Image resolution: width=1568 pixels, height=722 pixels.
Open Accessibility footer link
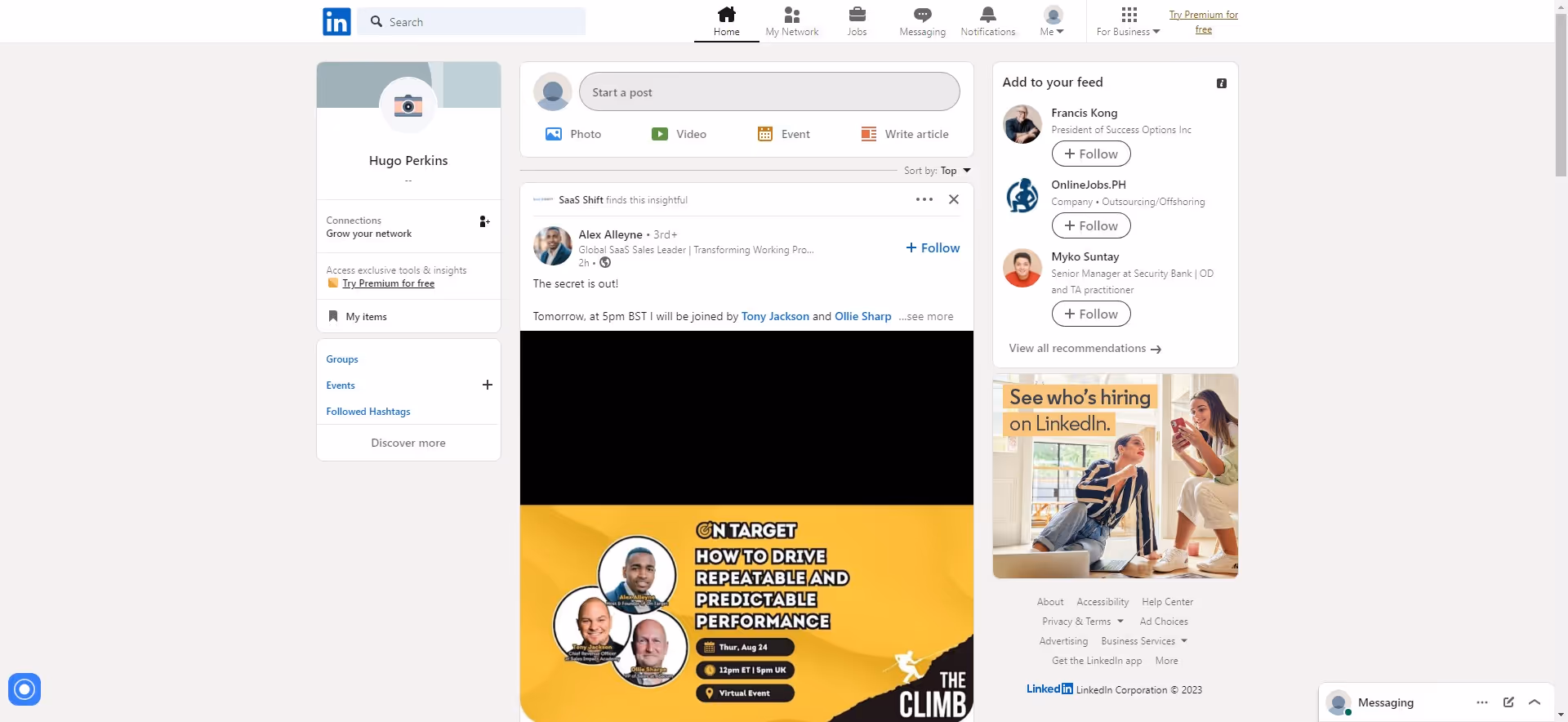pos(1102,602)
